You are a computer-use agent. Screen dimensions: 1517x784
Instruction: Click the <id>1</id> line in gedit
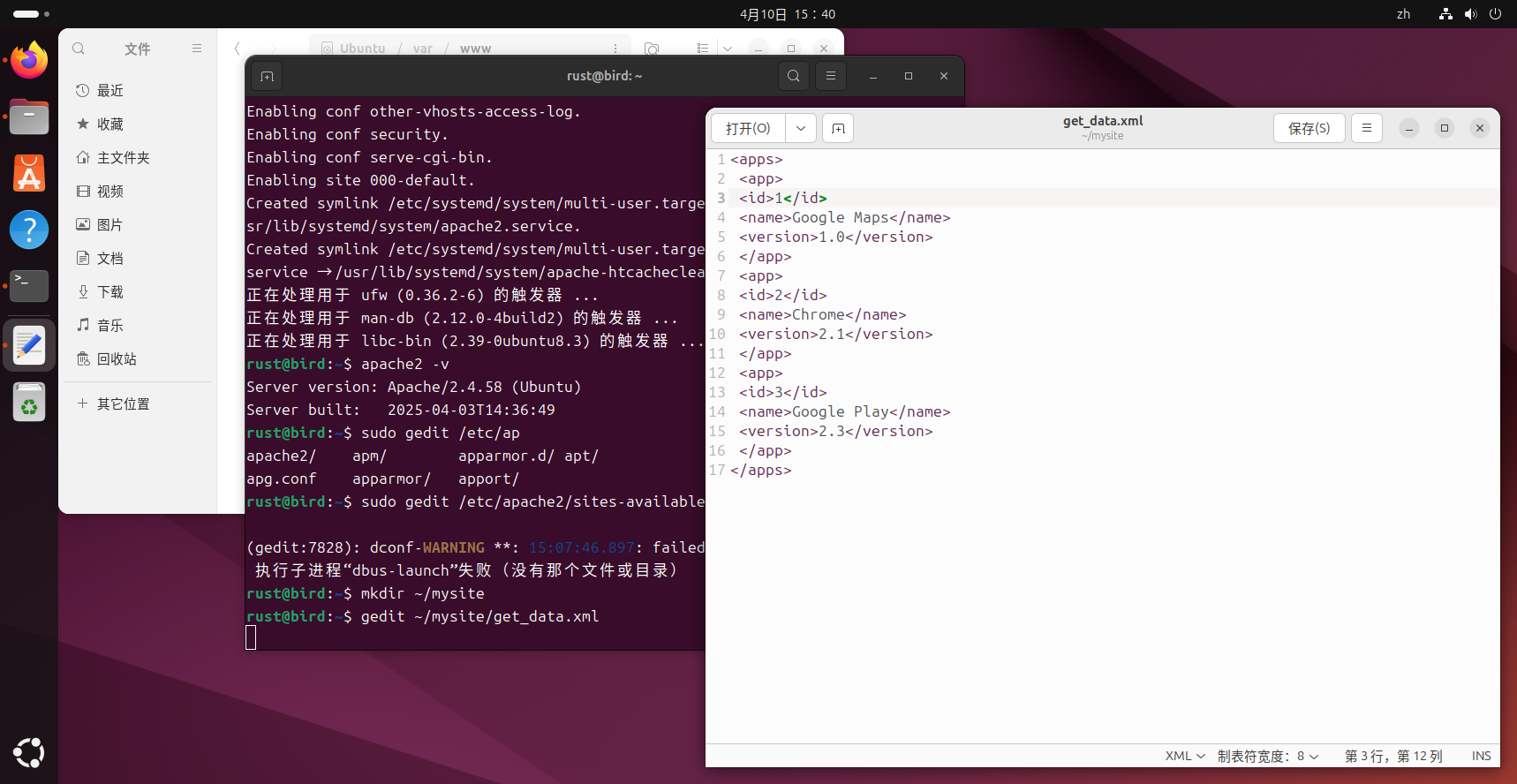pyautogui.click(x=782, y=198)
